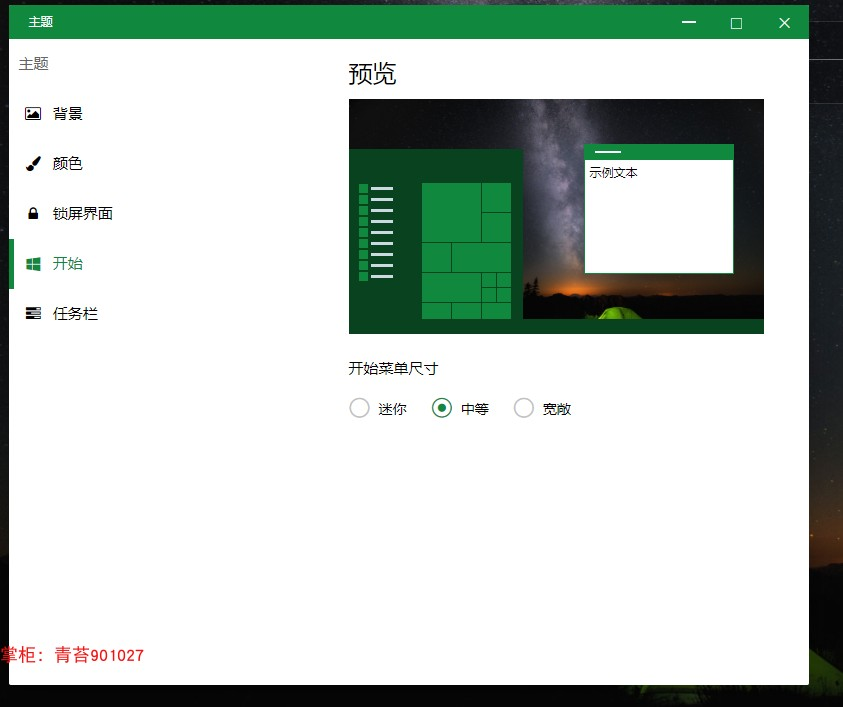Image resolution: width=843 pixels, height=707 pixels.
Task: Go to the 颜色 section
Action: pos(67,163)
